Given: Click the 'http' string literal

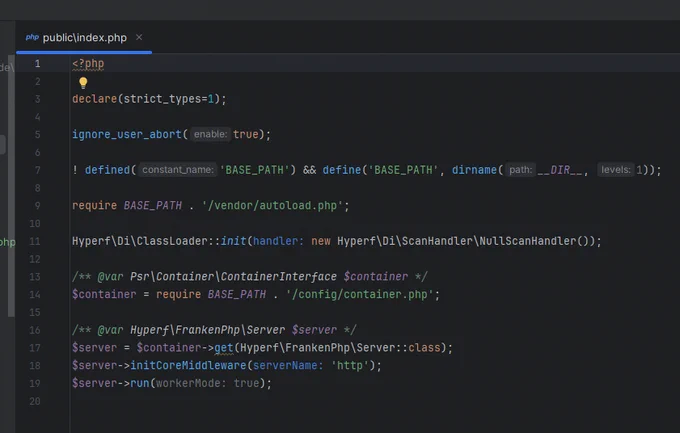Looking at the screenshot, I should (x=350, y=366).
